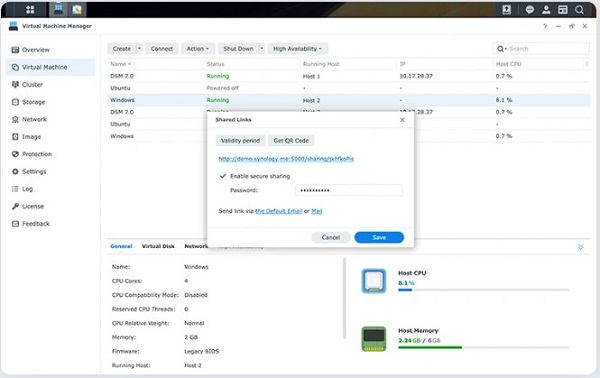The height and width of the screenshot is (378, 600).
Task: Open the High Availability dropdown
Action: pyautogui.click(x=297, y=49)
